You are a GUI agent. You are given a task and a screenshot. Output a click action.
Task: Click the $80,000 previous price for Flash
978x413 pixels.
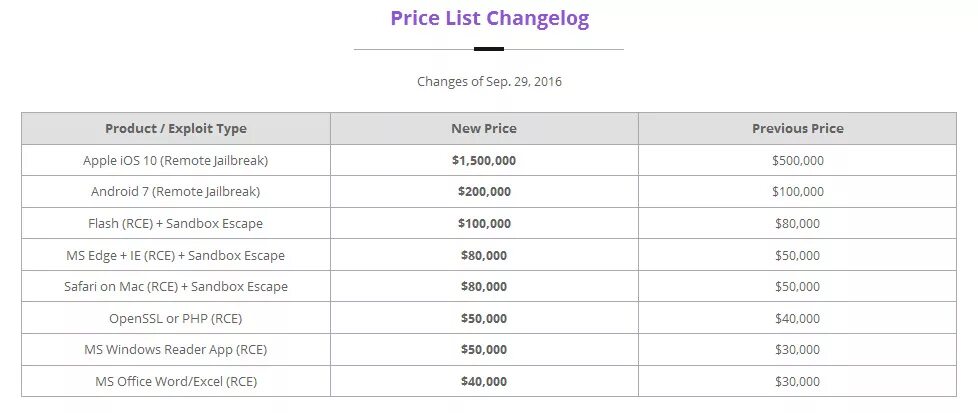pyautogui.click(x=797, y=223)
